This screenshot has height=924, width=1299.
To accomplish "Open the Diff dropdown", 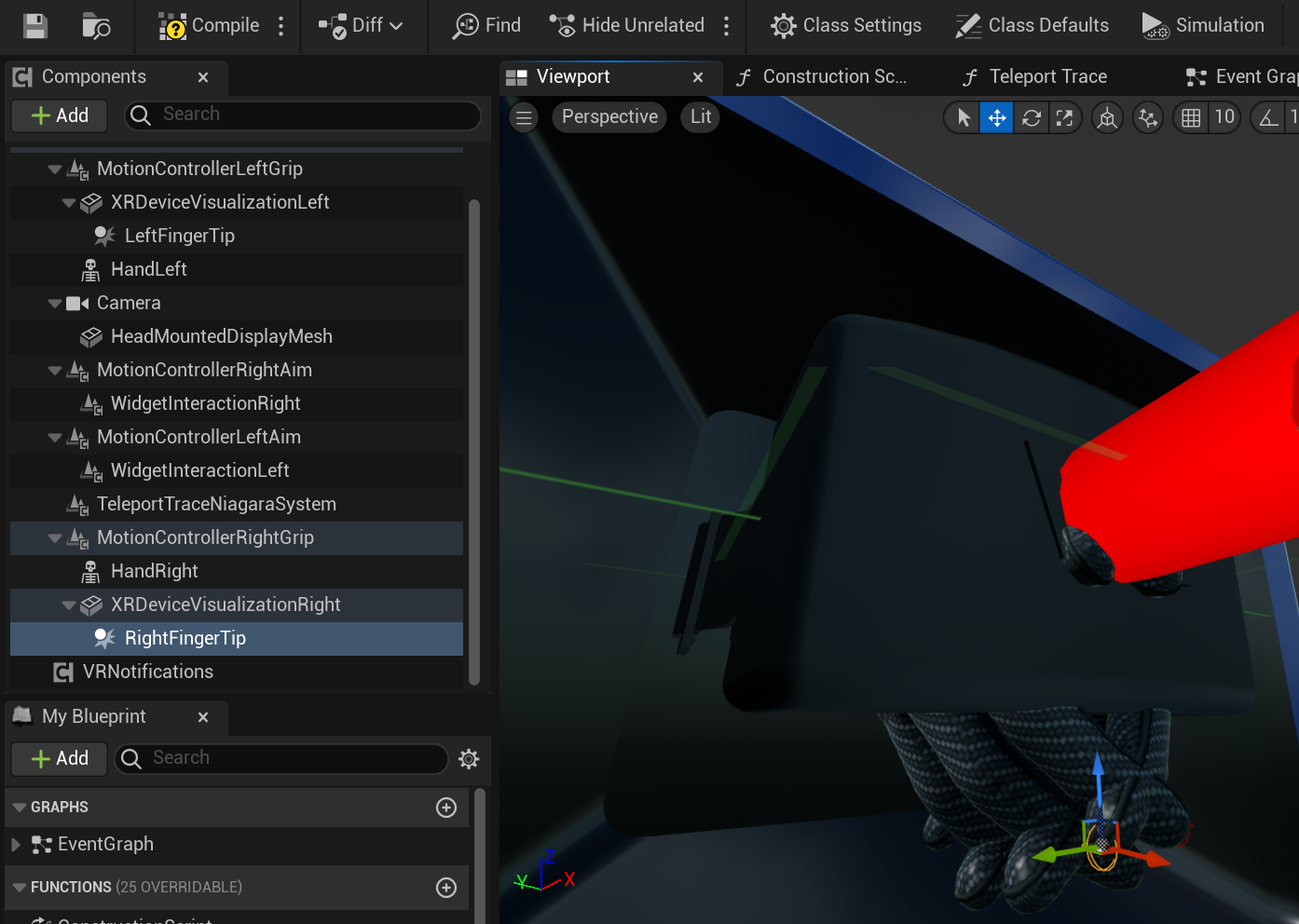I will pos(361,26).
